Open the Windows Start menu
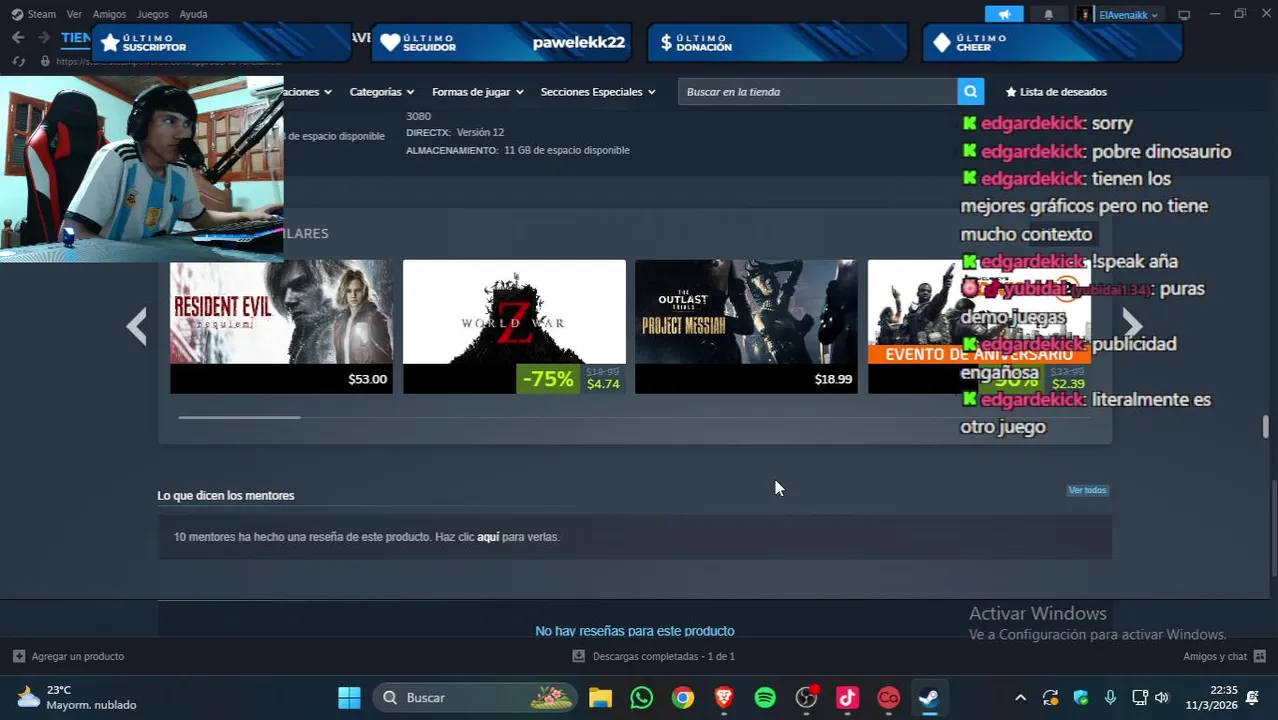This screenshot has width=1278, height=720. (349, 698)
